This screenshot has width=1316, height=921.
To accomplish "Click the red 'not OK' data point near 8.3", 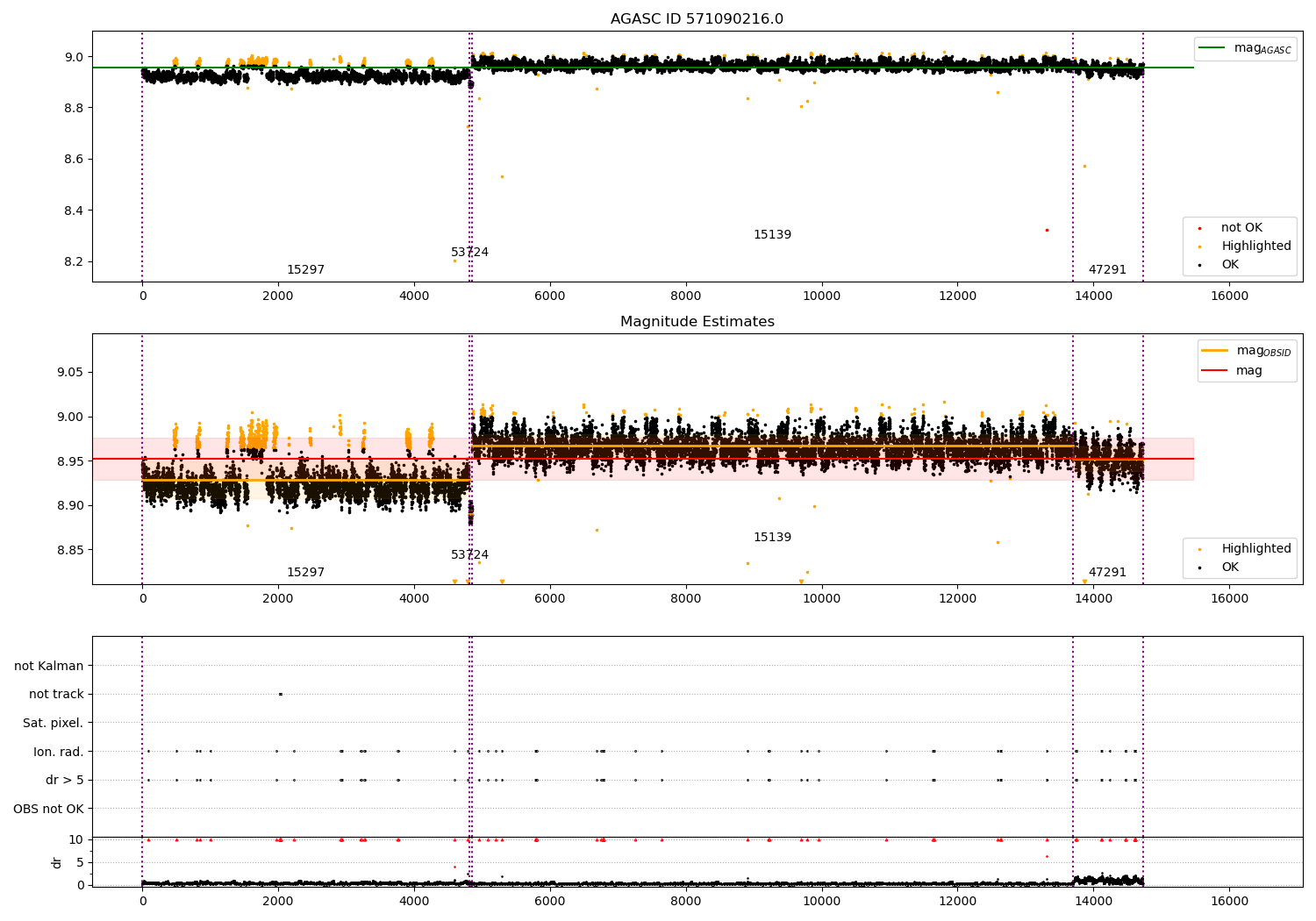I will tap(1047, 230).
